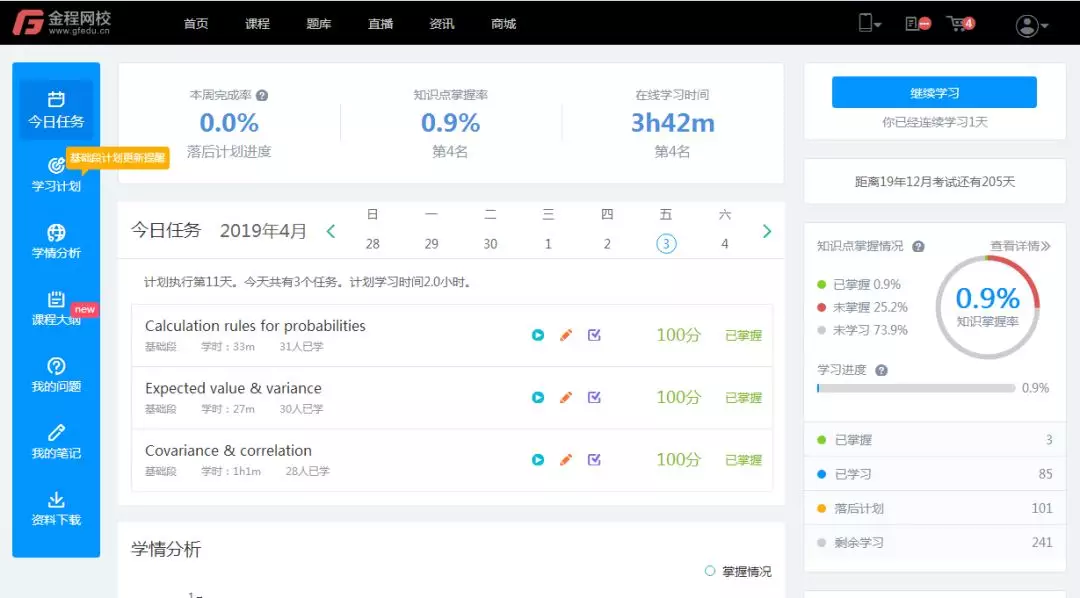Select date 30 in the week strip
This screenshot has height=598, width=1080.
point(490,243)
